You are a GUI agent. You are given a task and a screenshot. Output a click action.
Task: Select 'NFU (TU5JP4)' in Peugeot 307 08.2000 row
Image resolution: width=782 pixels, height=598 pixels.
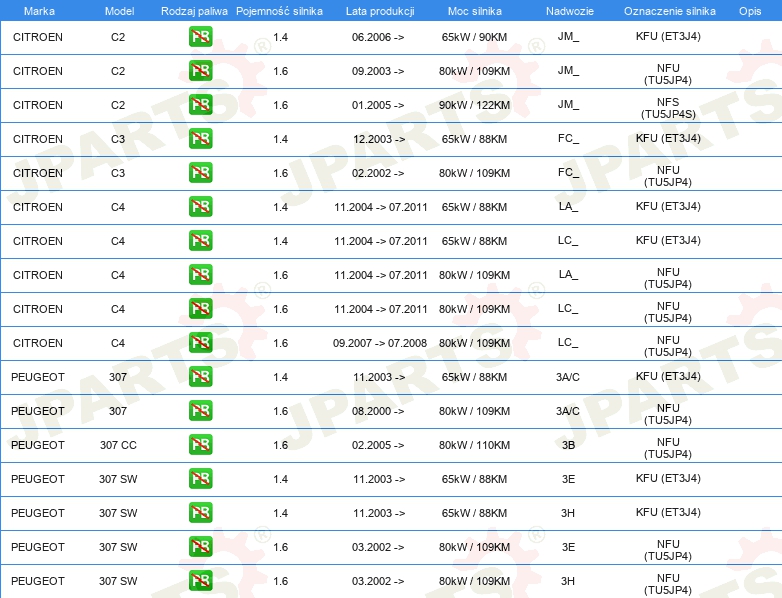coord(668,414)
